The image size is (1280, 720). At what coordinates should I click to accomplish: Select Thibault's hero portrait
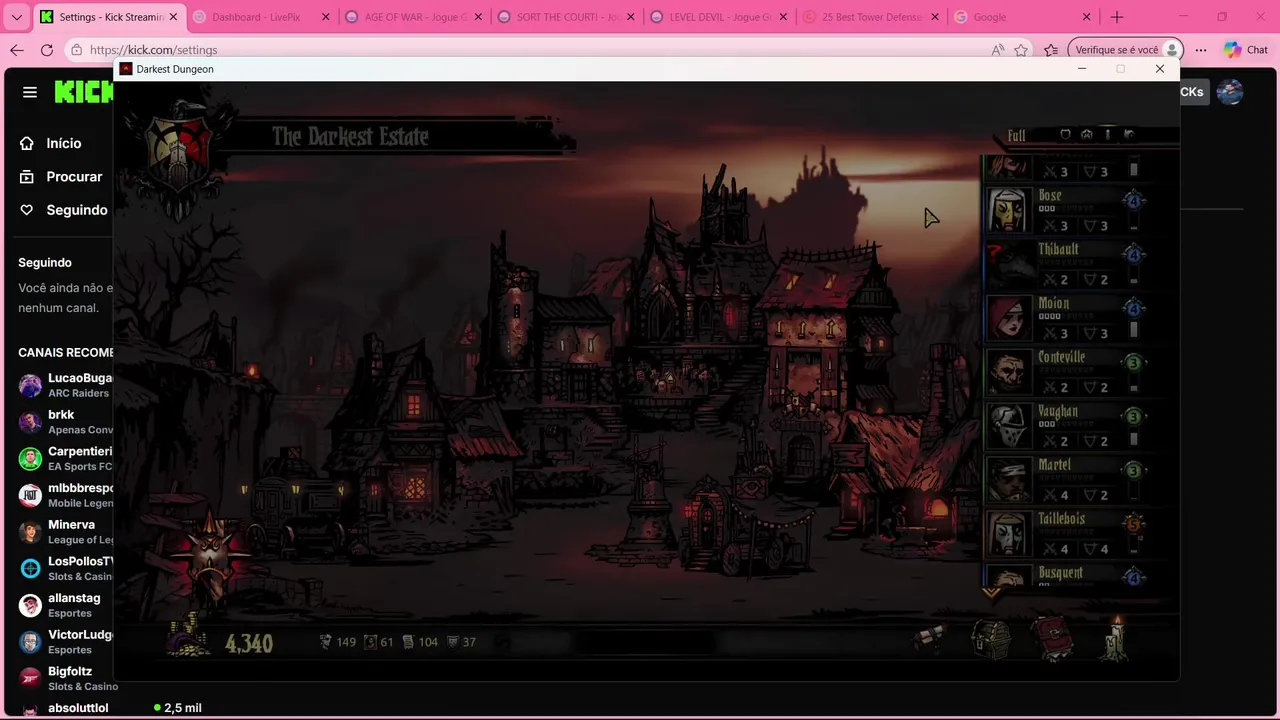(1008, 264)
